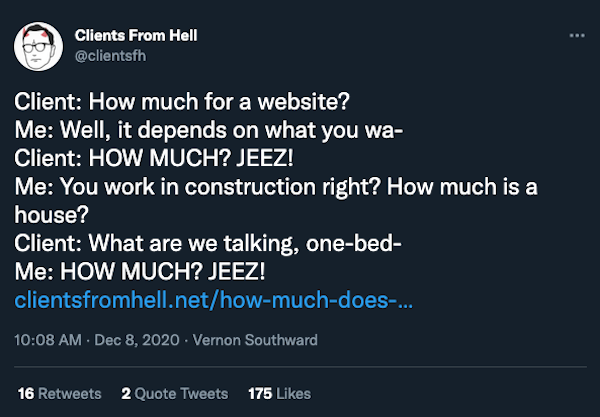Show the 175 Likes list

tap(280, 393)
